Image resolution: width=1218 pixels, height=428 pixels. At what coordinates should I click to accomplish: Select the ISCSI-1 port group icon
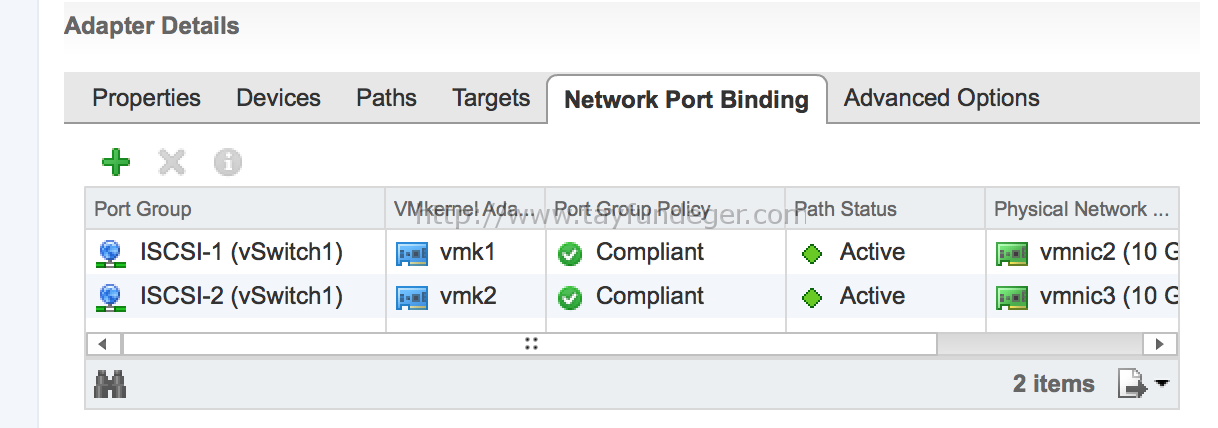pos(110,254)
